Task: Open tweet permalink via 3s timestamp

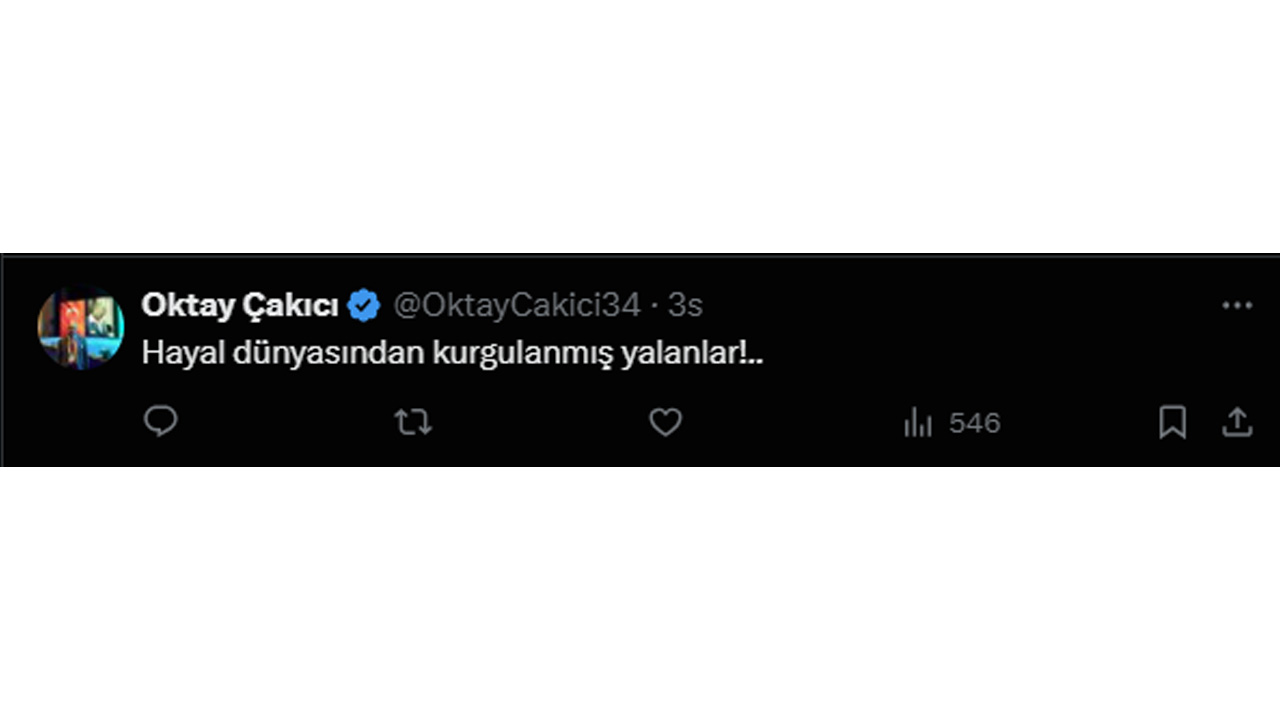Action: [685, 306]
